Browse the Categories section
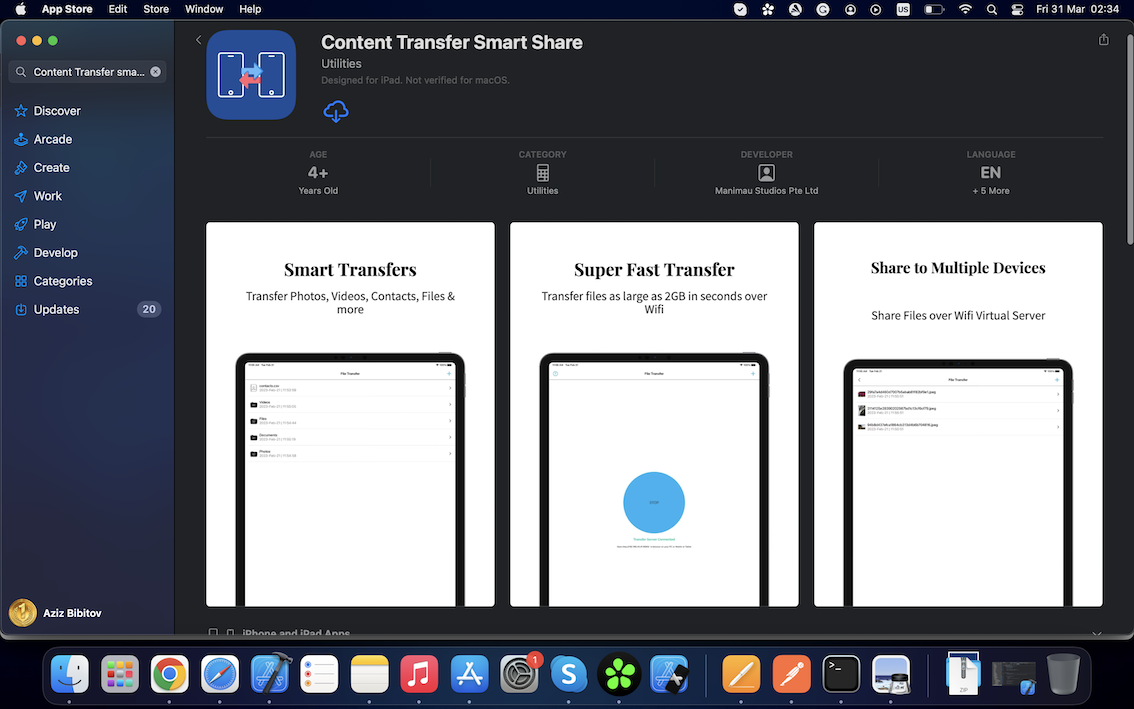1134x709 pixels. click(x=62, y=281)
